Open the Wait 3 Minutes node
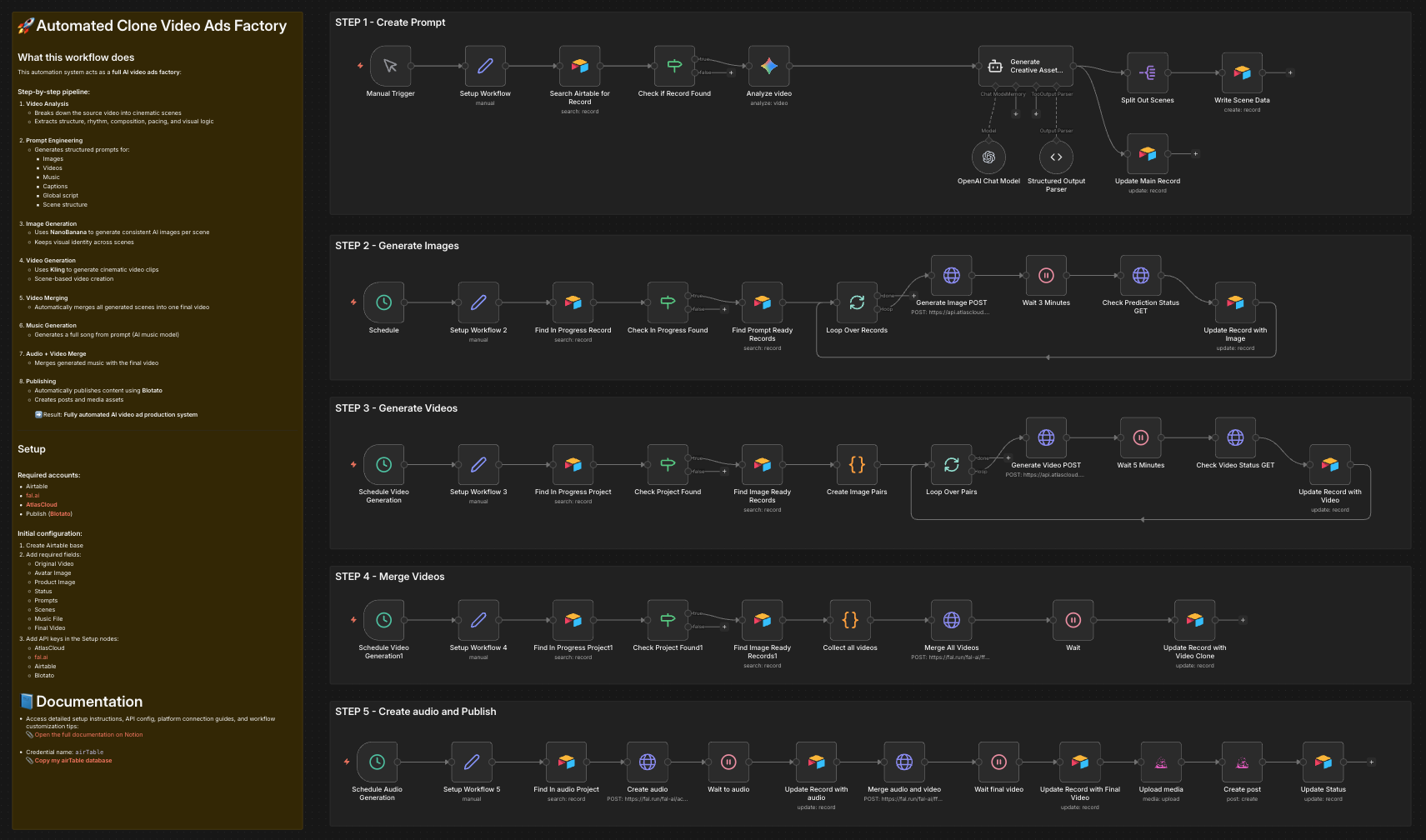The width and height of the screenshot is (1426, 840). 1045,276
